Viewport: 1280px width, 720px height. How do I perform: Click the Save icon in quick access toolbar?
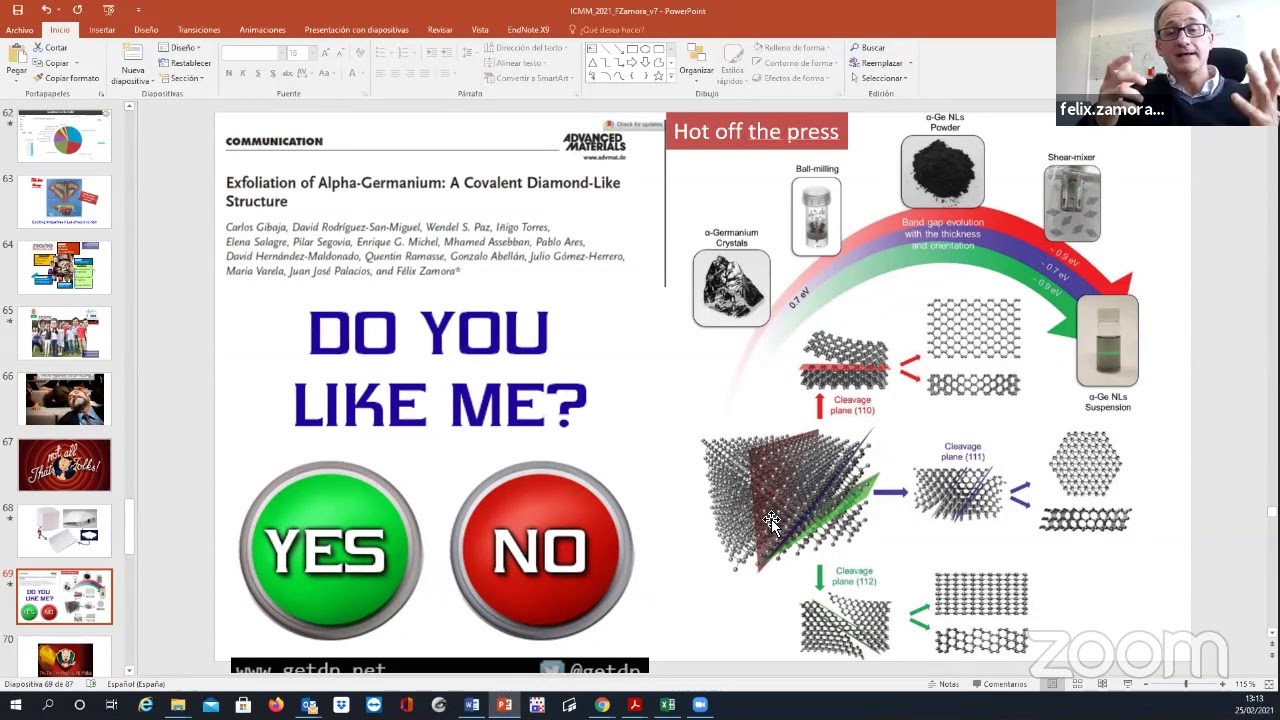click(x=17, y=10)
